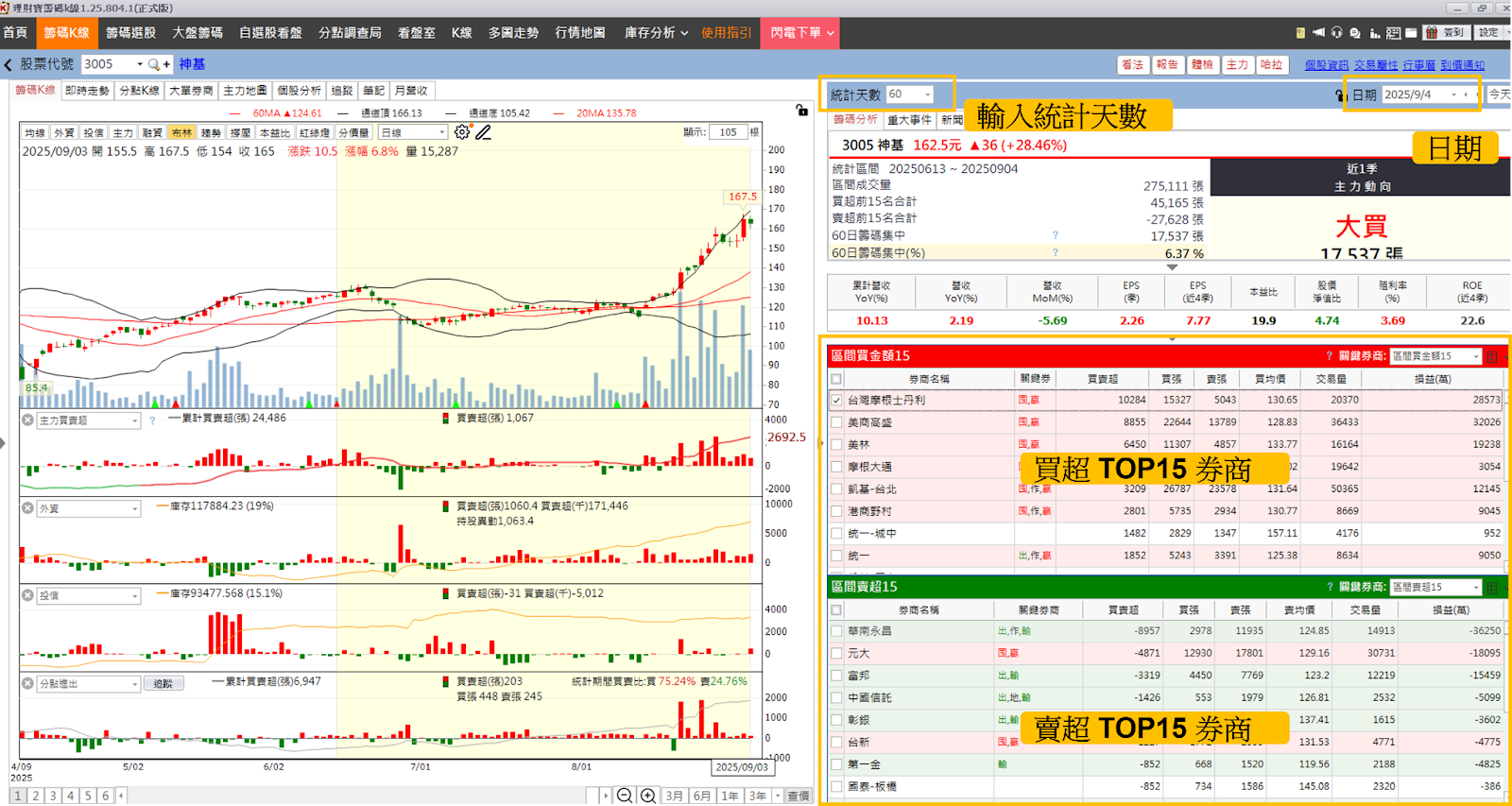Expand the 日線 period dropdown

click(440, 133)
